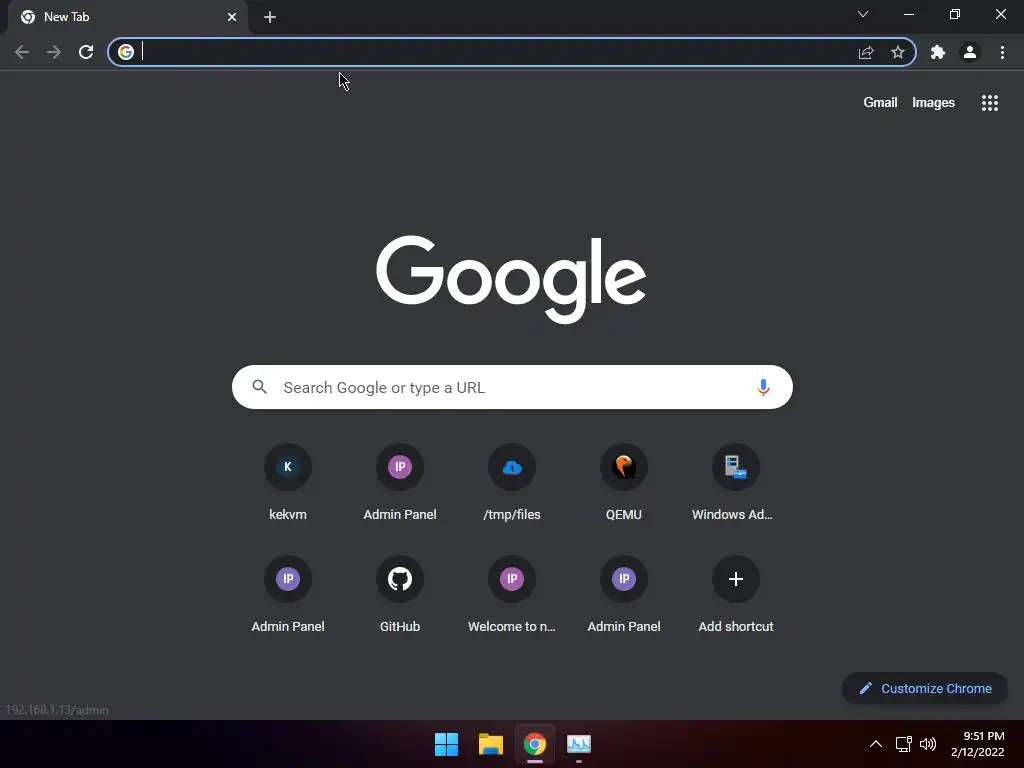The width and height of the screenshot is (1024, 768).
Task: Open the Extensions puzzle icon
Action: click(938, 52)
